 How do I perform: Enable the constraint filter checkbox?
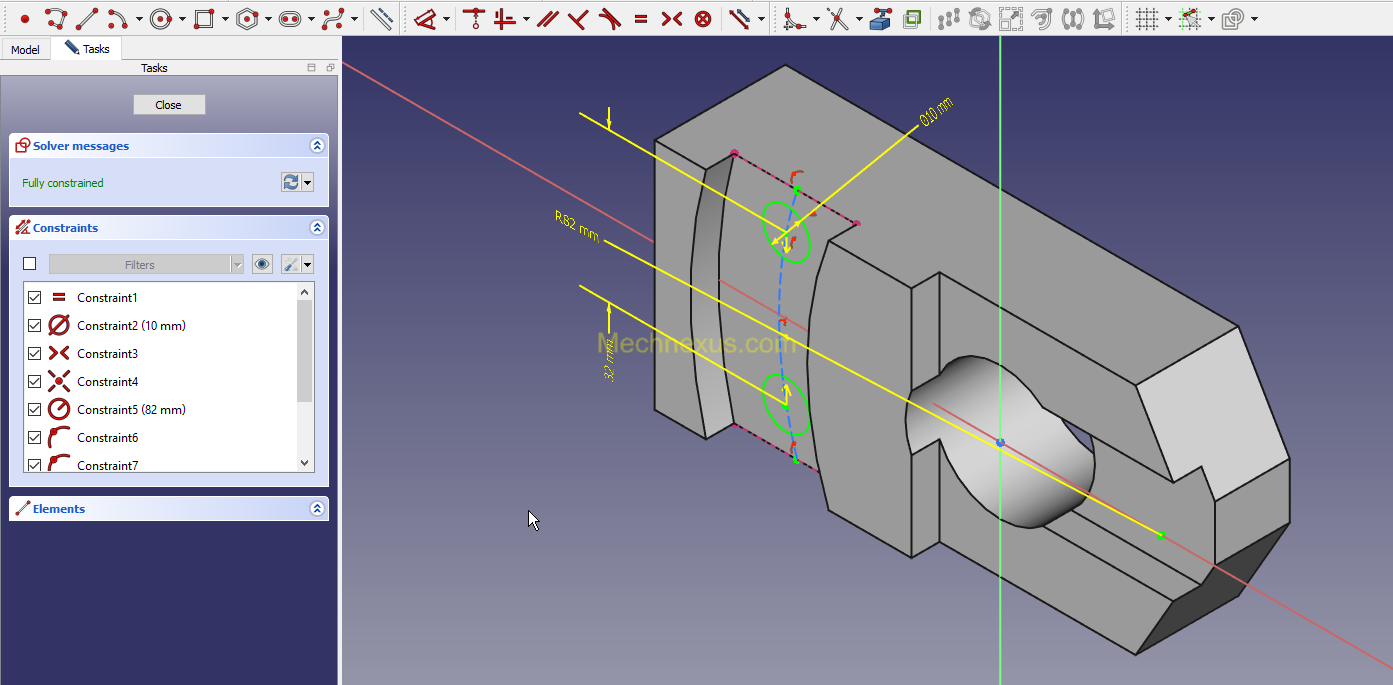point(30,264)
